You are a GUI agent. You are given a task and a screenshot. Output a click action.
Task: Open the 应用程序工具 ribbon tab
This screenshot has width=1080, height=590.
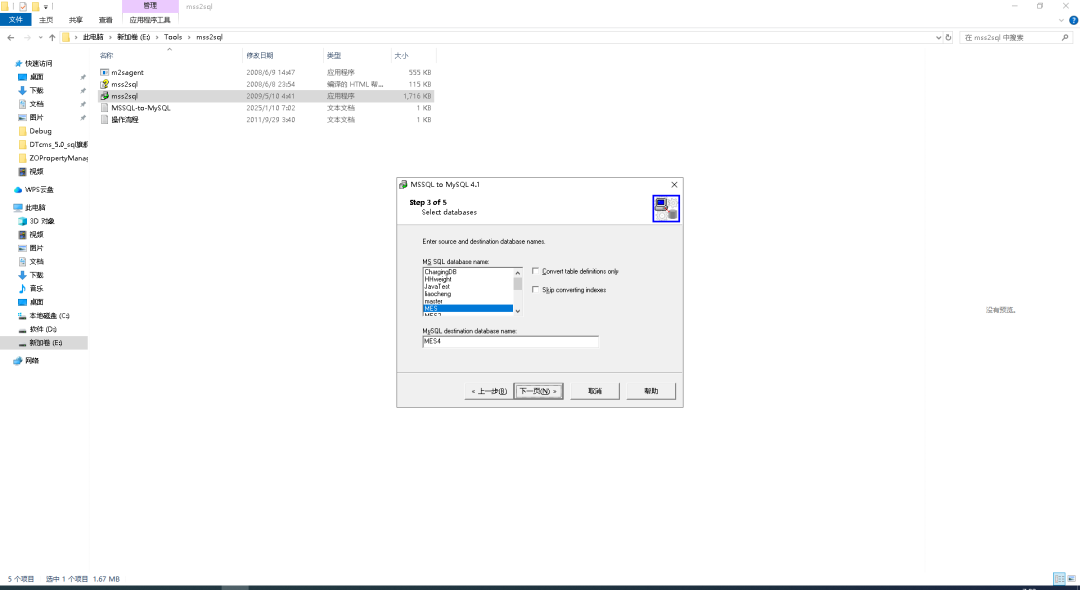(x=150, y=20)
